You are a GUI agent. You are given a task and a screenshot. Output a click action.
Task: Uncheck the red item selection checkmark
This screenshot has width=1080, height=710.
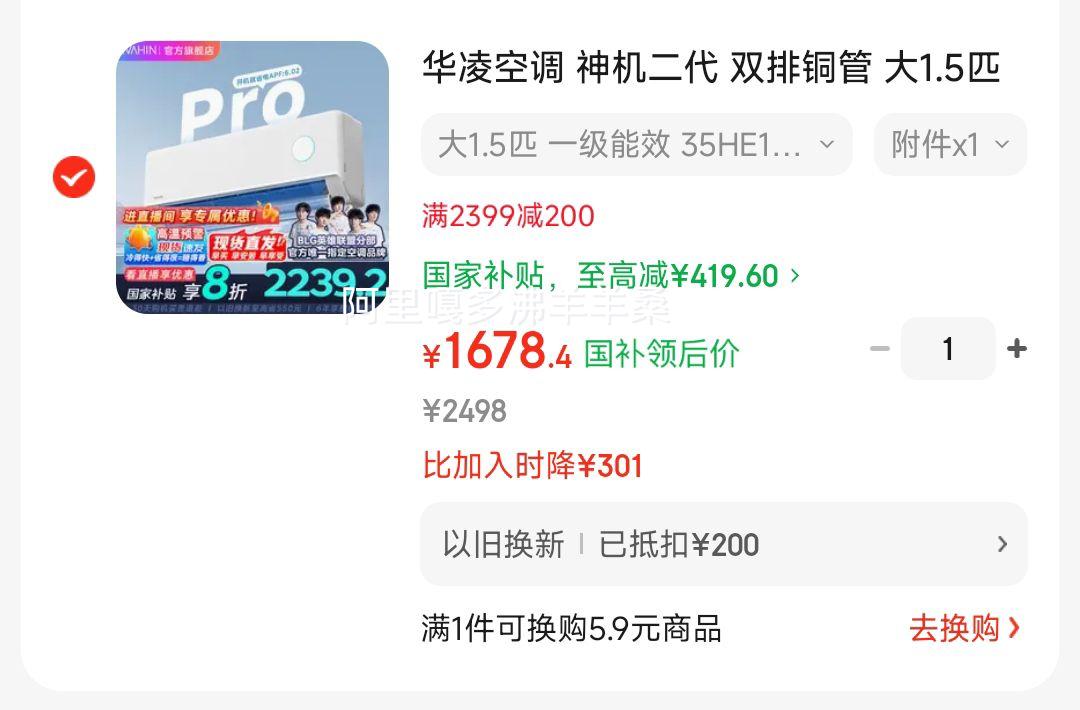click(x=74, y=177)
